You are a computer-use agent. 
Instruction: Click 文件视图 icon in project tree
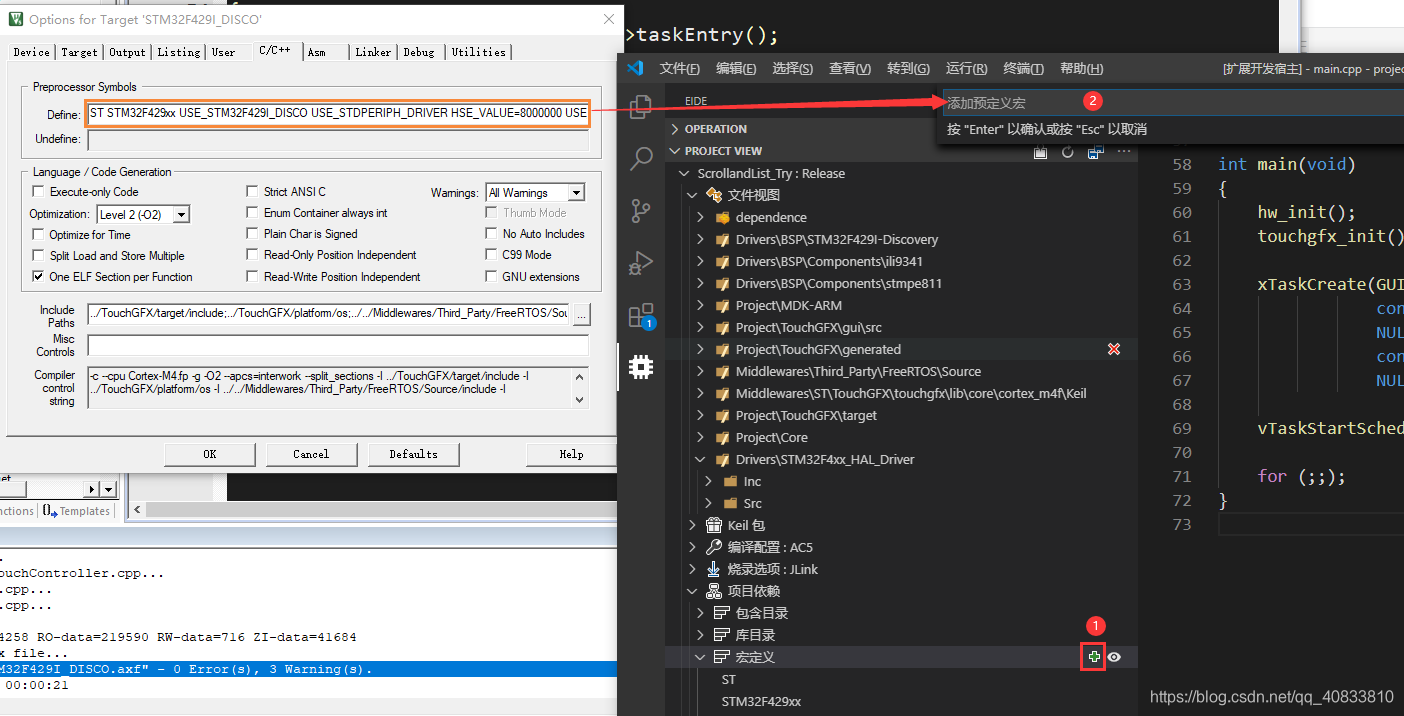(x=714, y=195)
